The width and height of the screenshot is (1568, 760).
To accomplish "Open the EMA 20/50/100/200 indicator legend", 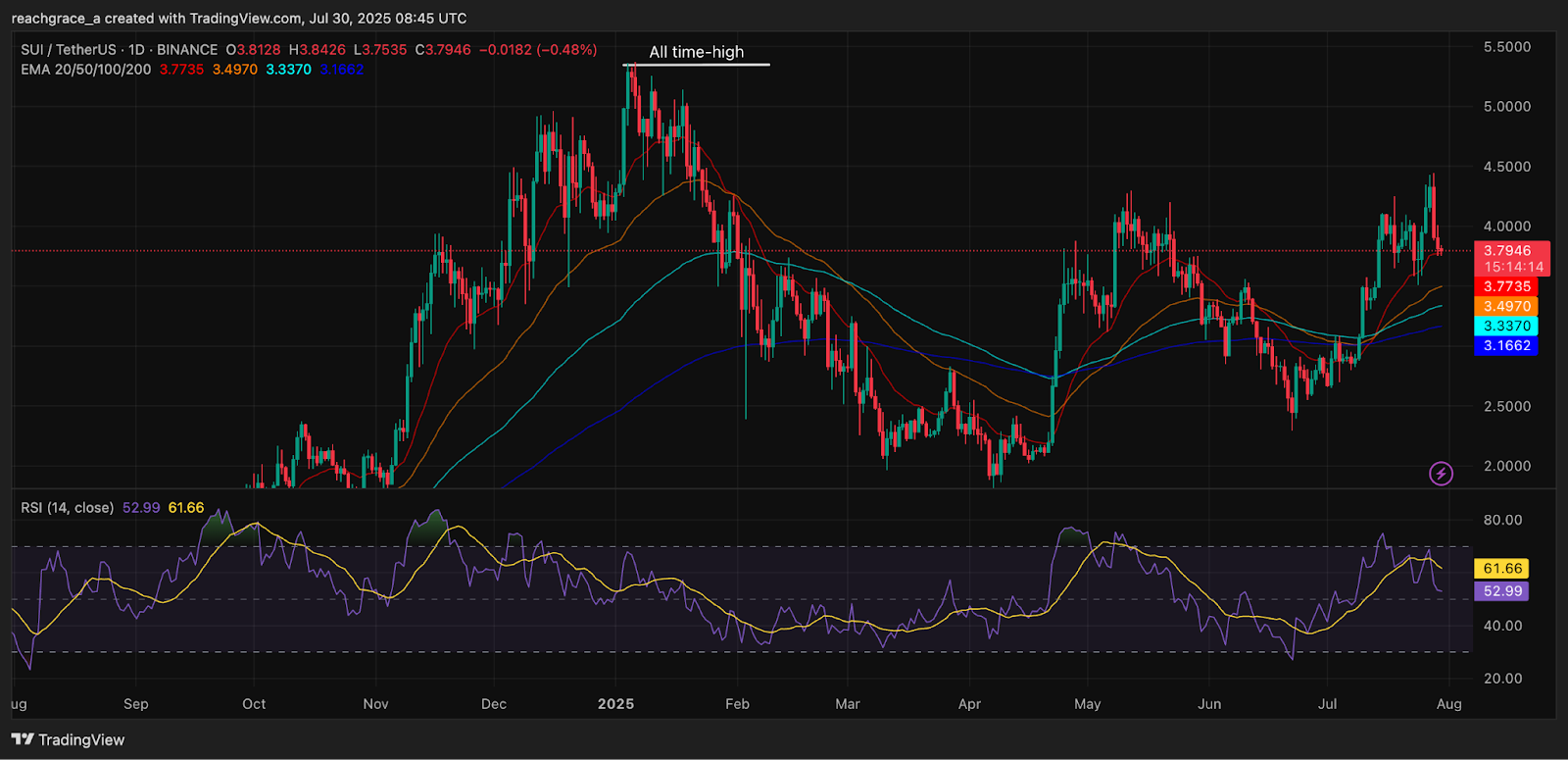I will pos(86,70).
